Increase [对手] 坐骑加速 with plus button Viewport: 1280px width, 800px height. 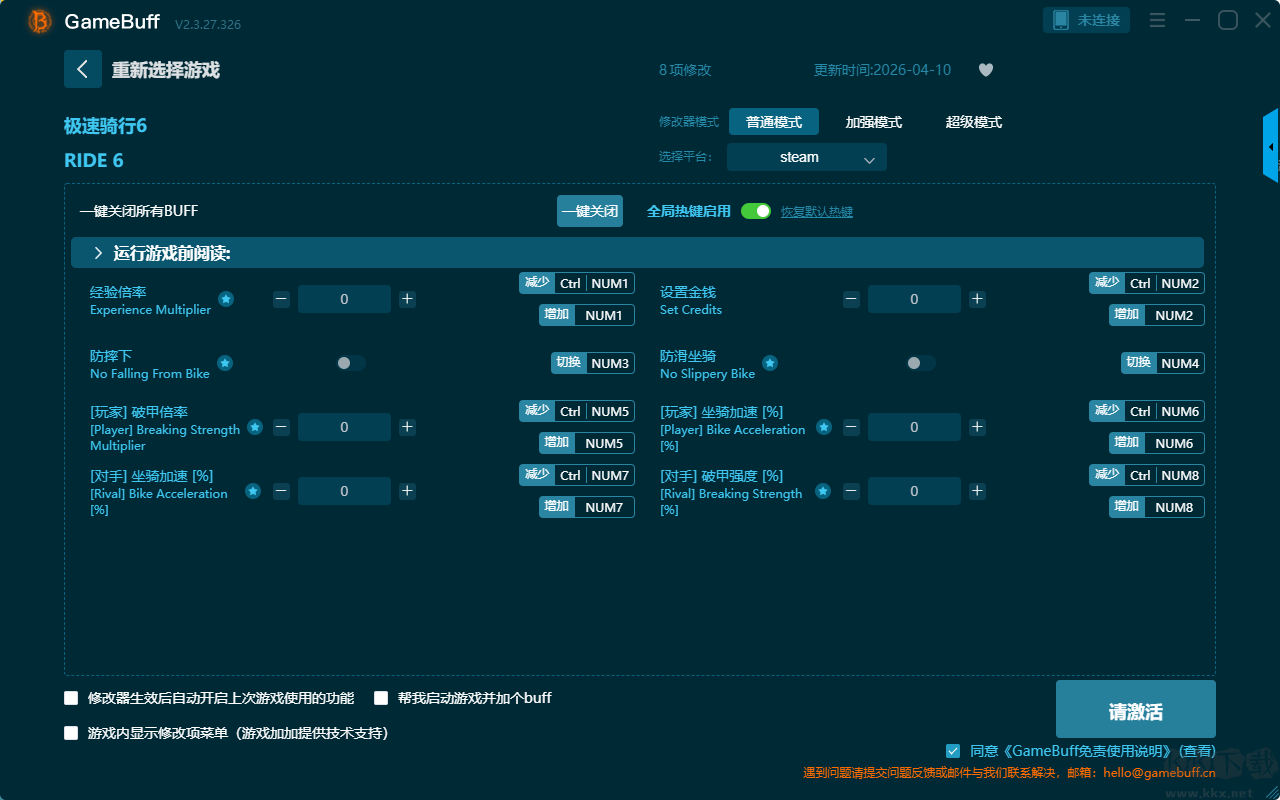point(407,491)
